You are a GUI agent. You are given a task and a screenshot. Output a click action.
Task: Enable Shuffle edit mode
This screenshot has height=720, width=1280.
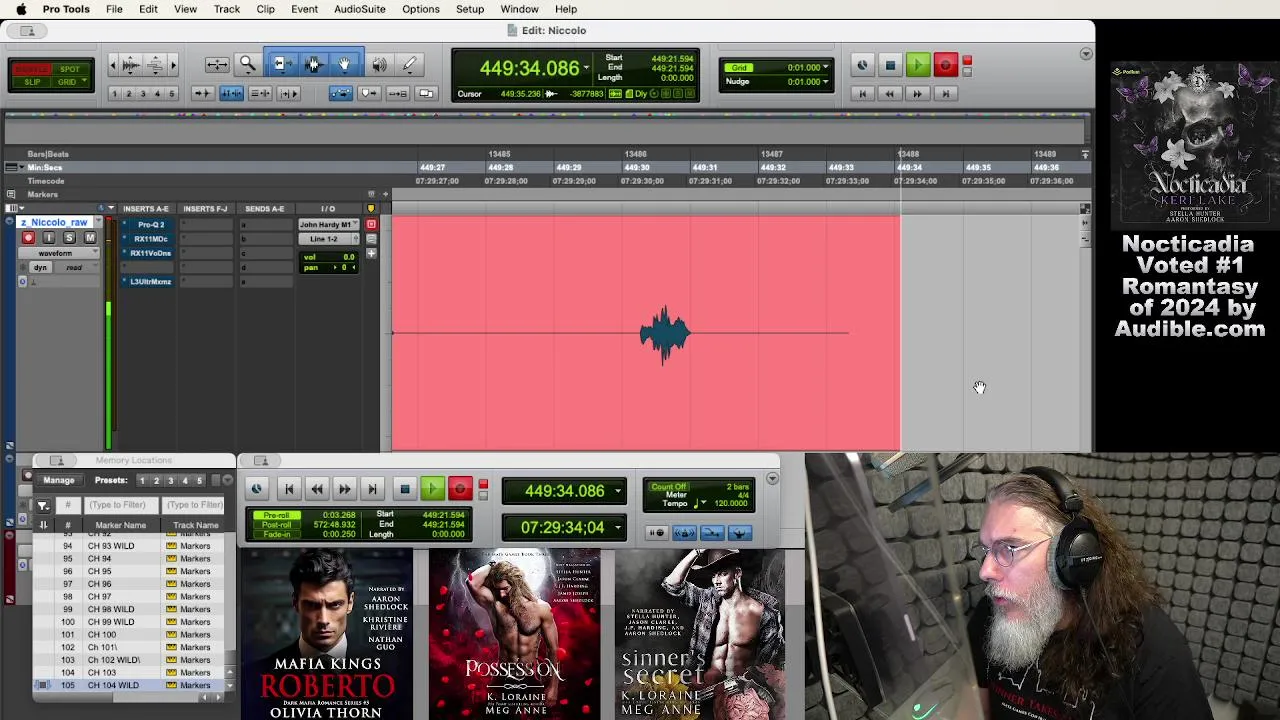[x=32, y=69]
